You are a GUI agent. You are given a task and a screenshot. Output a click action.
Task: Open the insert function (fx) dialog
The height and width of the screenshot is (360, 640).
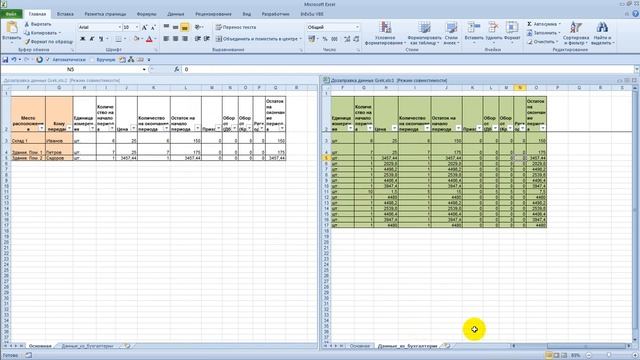point(177,69)
